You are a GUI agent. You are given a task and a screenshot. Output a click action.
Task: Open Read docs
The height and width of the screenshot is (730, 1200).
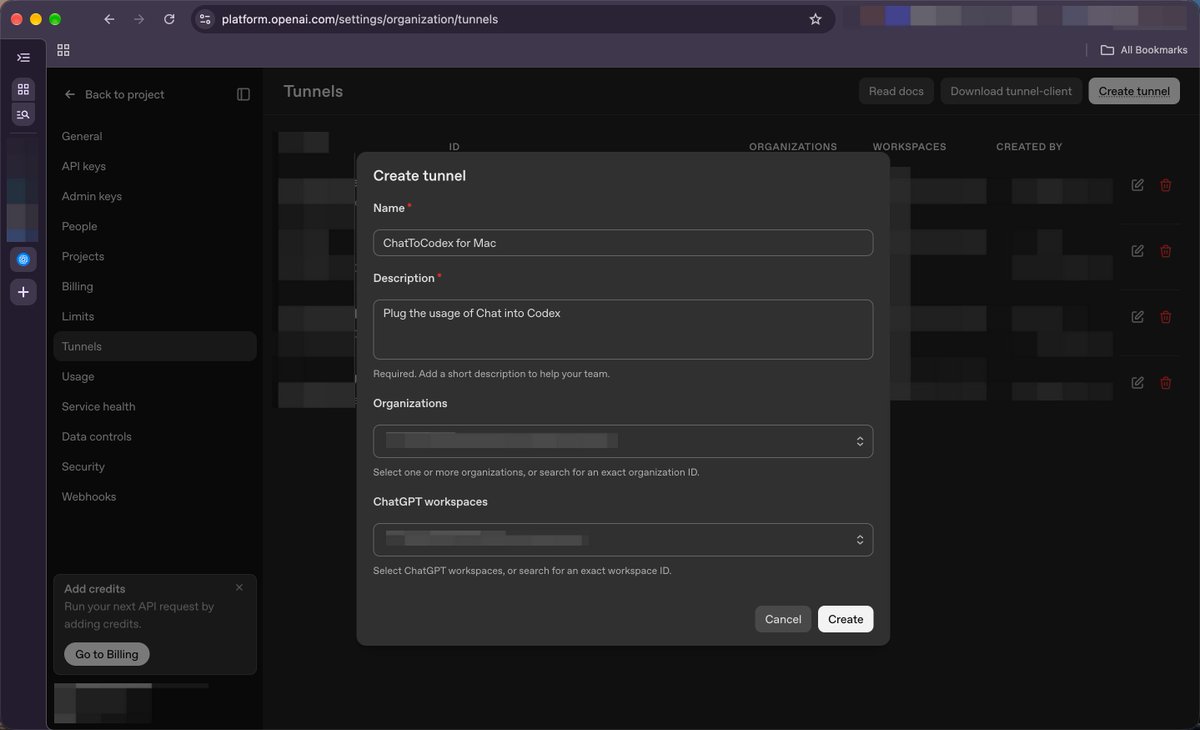pyautogui.click(x=896, y=91)
